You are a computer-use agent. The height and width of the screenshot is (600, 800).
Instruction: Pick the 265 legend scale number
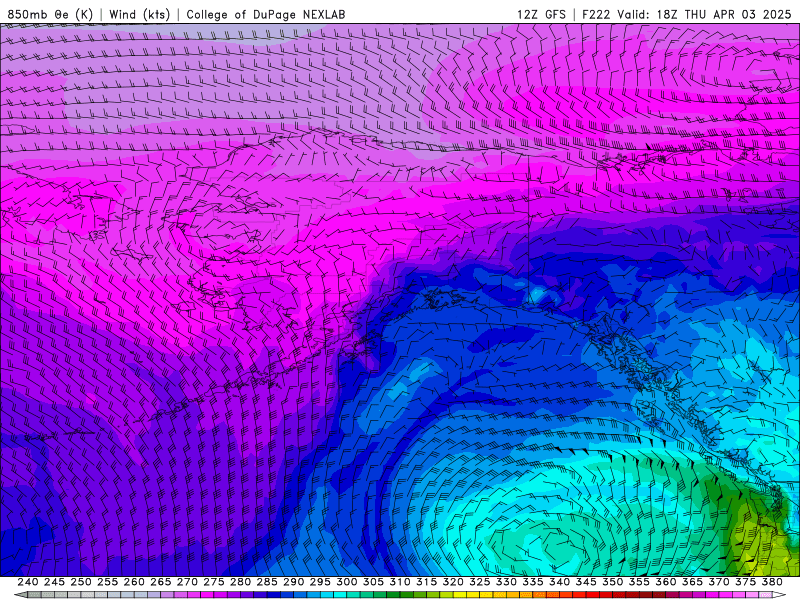click(160, 582)
